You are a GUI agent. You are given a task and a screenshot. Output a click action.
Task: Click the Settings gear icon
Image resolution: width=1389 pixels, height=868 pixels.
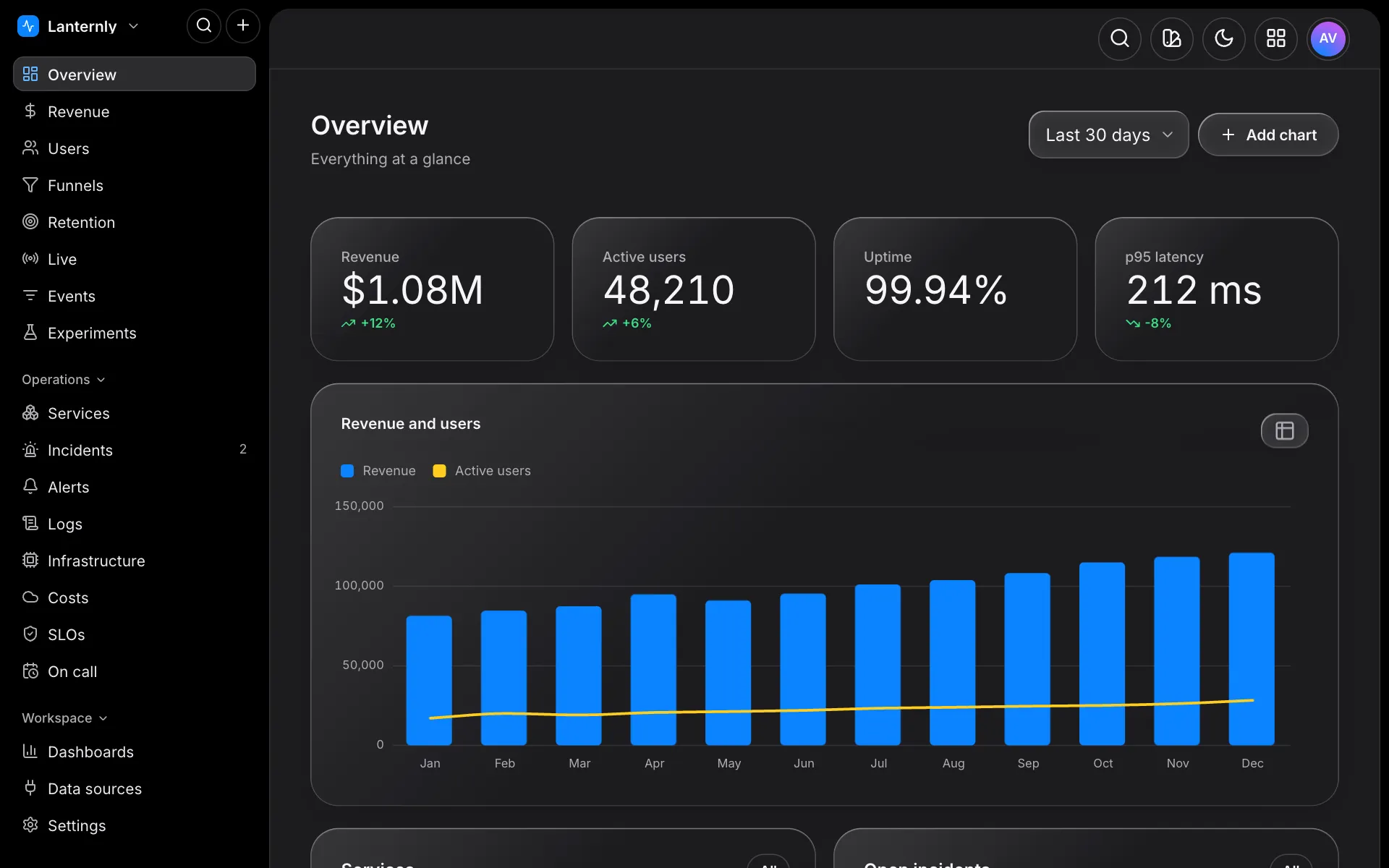[x=30, y=825]
